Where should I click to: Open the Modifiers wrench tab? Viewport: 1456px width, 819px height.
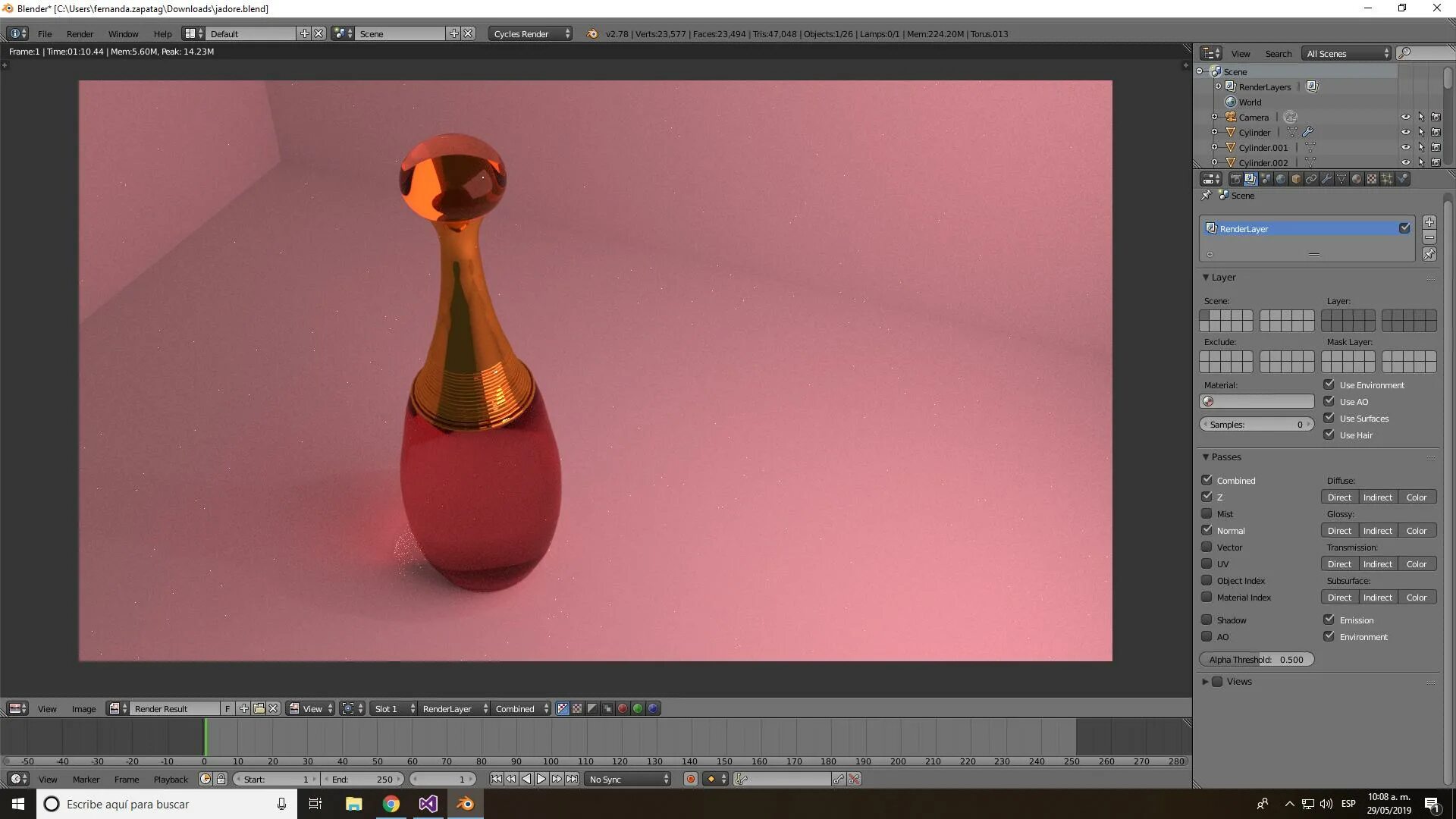(1326, 179)
